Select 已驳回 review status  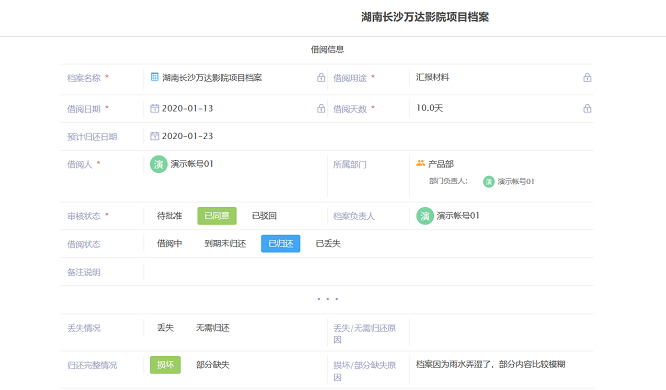coord(264,216)
